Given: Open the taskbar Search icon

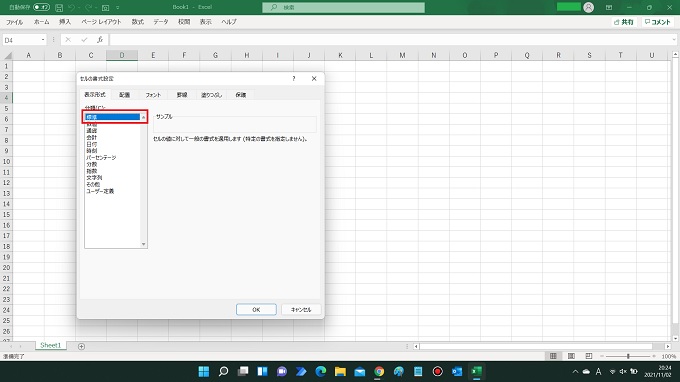Looking at the screenshot, I should point(223,372).
